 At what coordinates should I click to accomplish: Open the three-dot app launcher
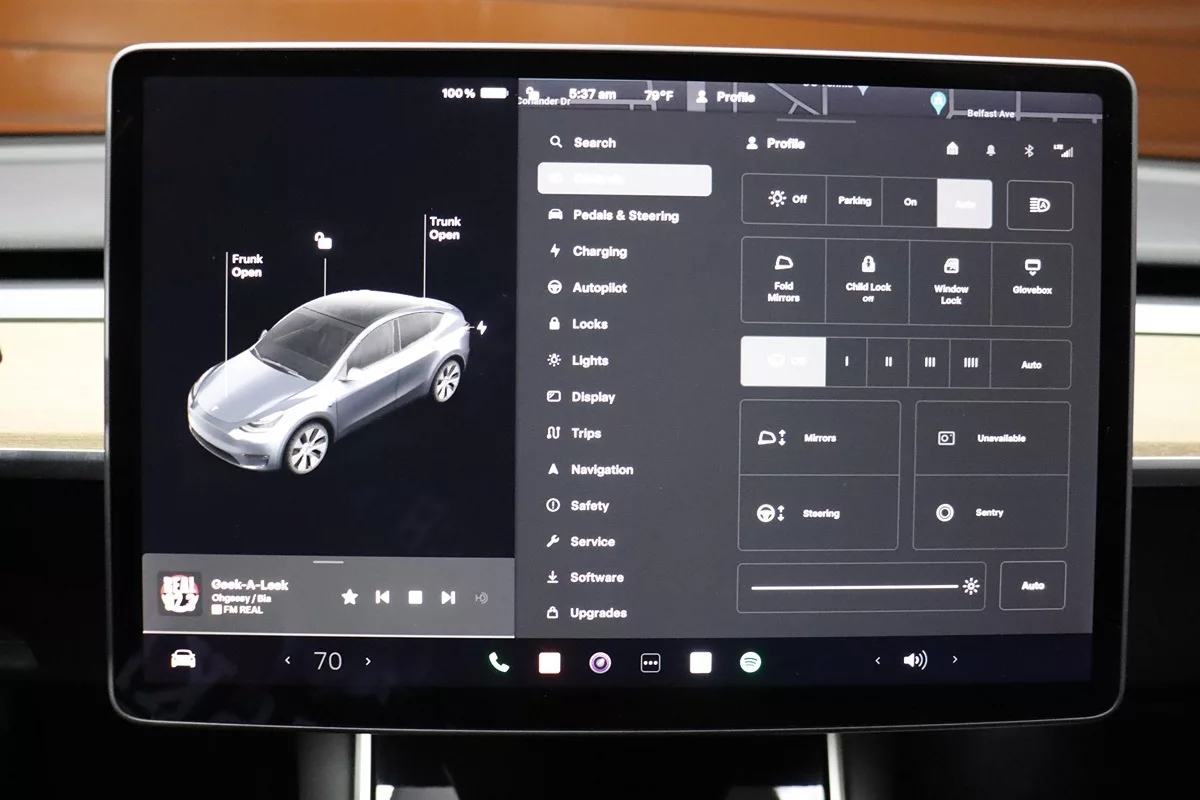pyautogui.click(x=650, y=663)
